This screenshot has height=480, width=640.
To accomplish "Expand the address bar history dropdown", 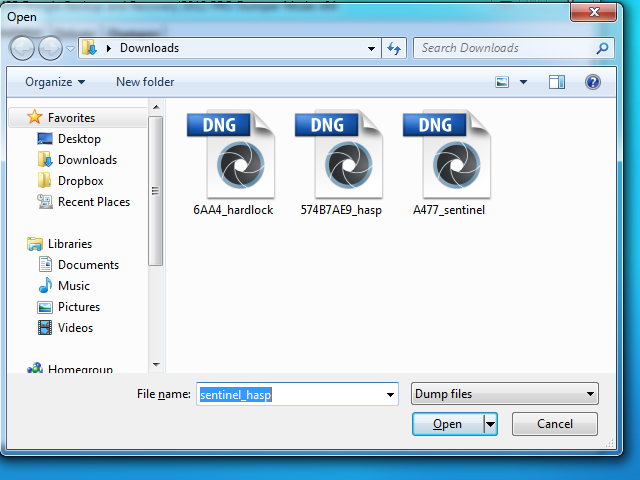I will [371, 49].
